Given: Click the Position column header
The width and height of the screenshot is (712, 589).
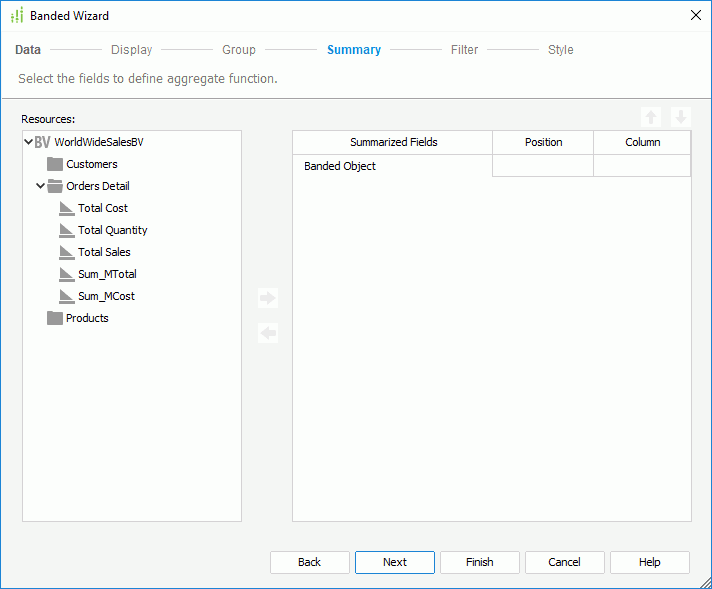Looking at the screenshot, I should point(543,142).
